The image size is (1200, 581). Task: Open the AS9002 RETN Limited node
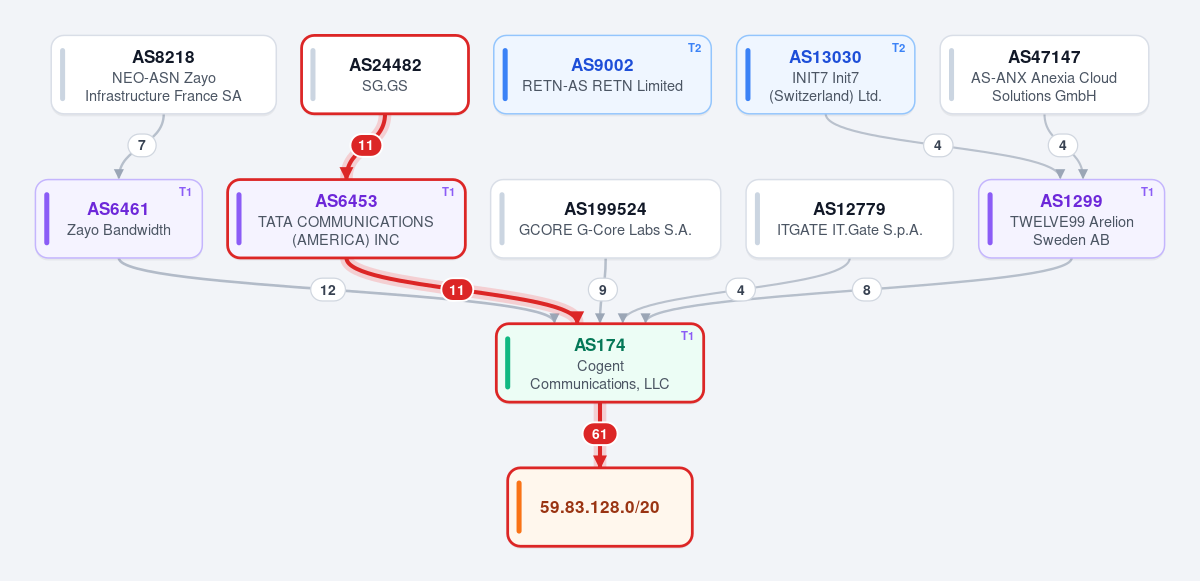coord(602,75)
